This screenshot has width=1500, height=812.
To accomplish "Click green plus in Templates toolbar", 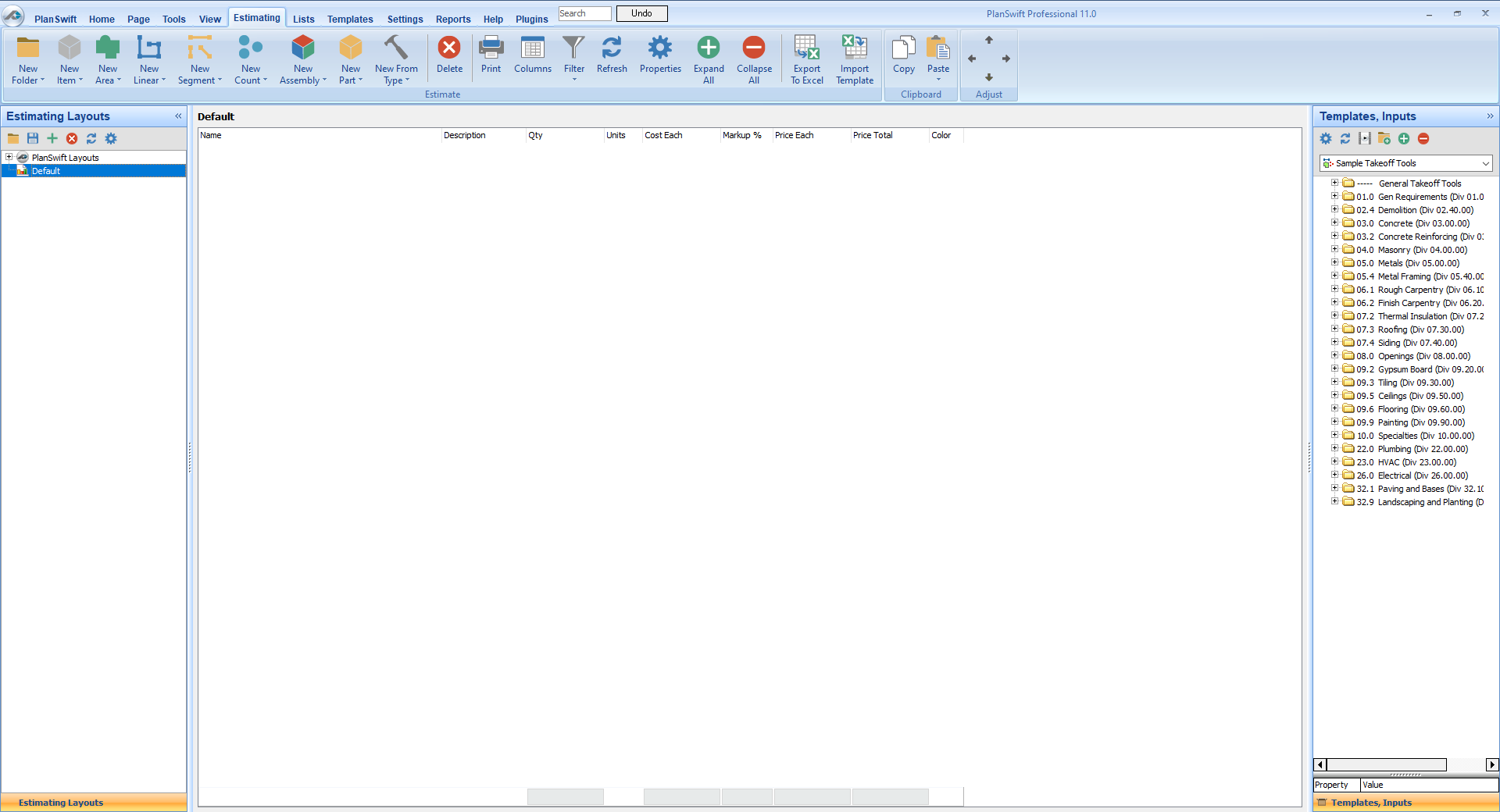I will [x=1404, y=138].
